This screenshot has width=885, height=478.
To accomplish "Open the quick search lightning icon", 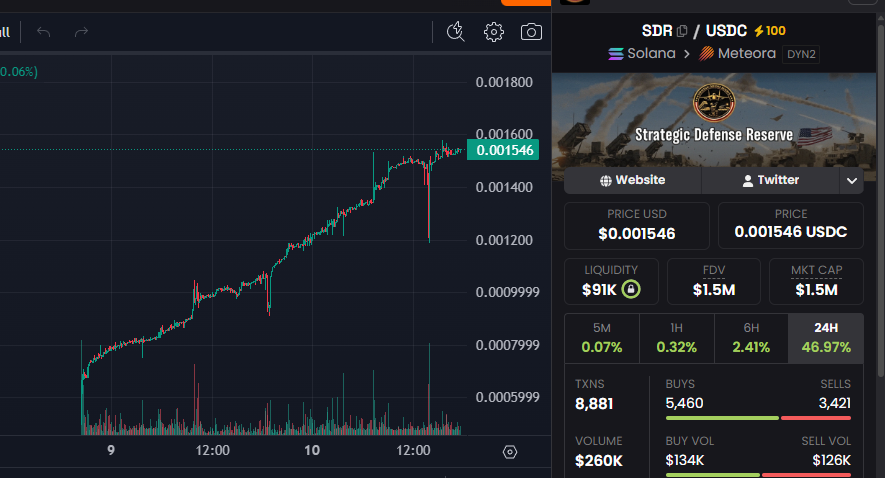I will point(455,32).
